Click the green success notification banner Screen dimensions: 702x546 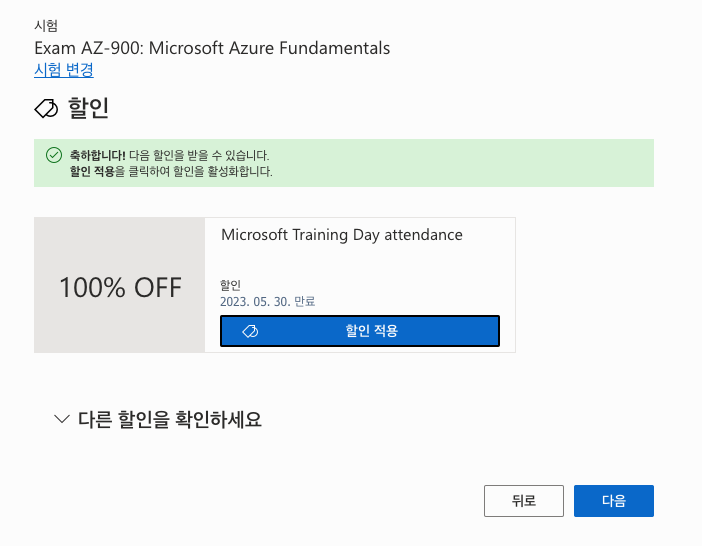pyautogui.click(x=344, y=163)
